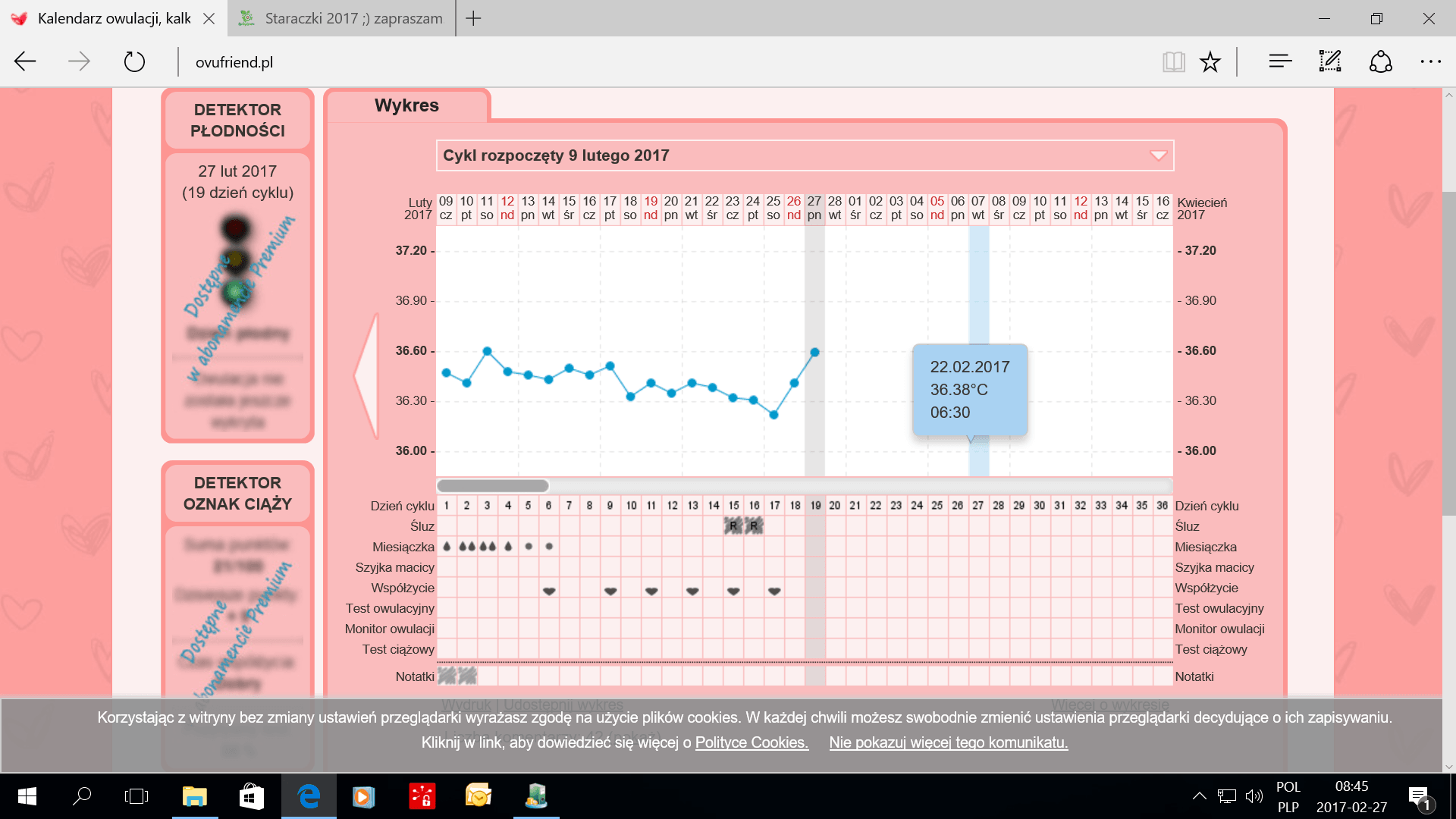Click the share icon in toolbar
The width and height of the screenshot is (1456, 819).
click(1380, 61)
